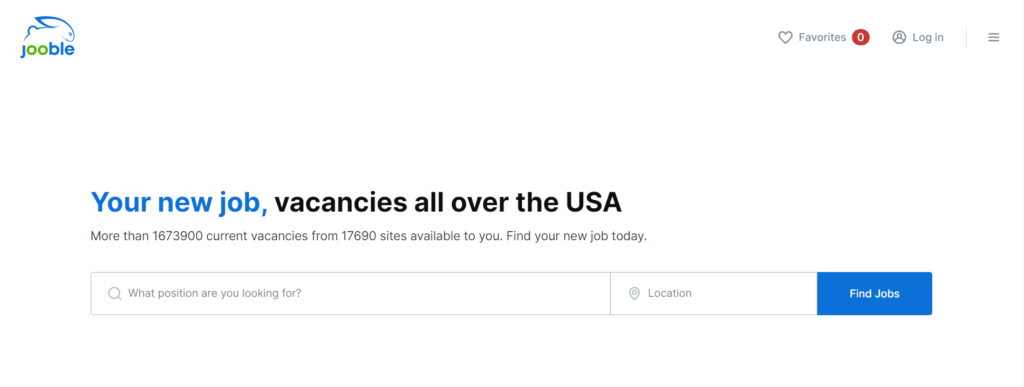Click the user avatar icon

coord(899,38)
